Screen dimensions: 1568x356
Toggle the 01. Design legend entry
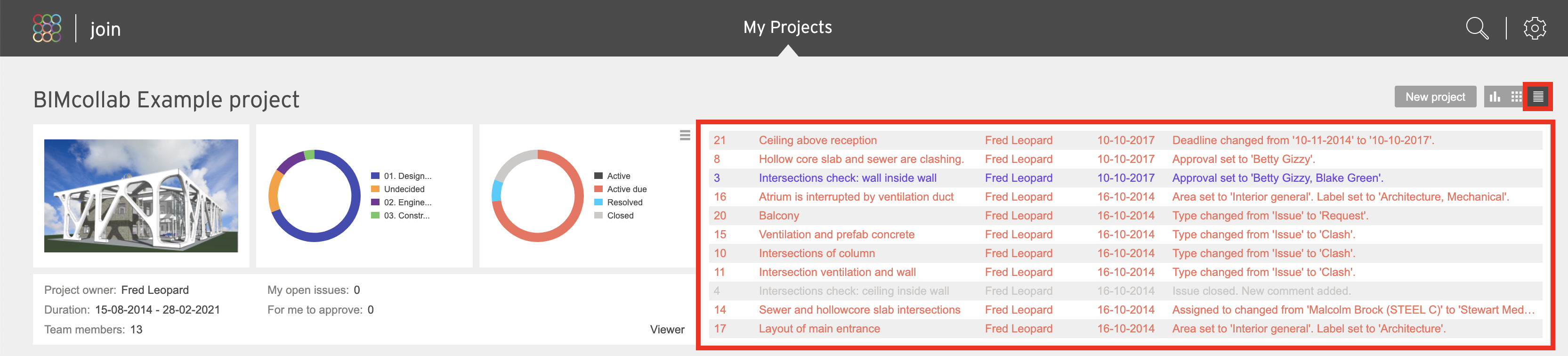pyautogui.click(x=401, y=176)
